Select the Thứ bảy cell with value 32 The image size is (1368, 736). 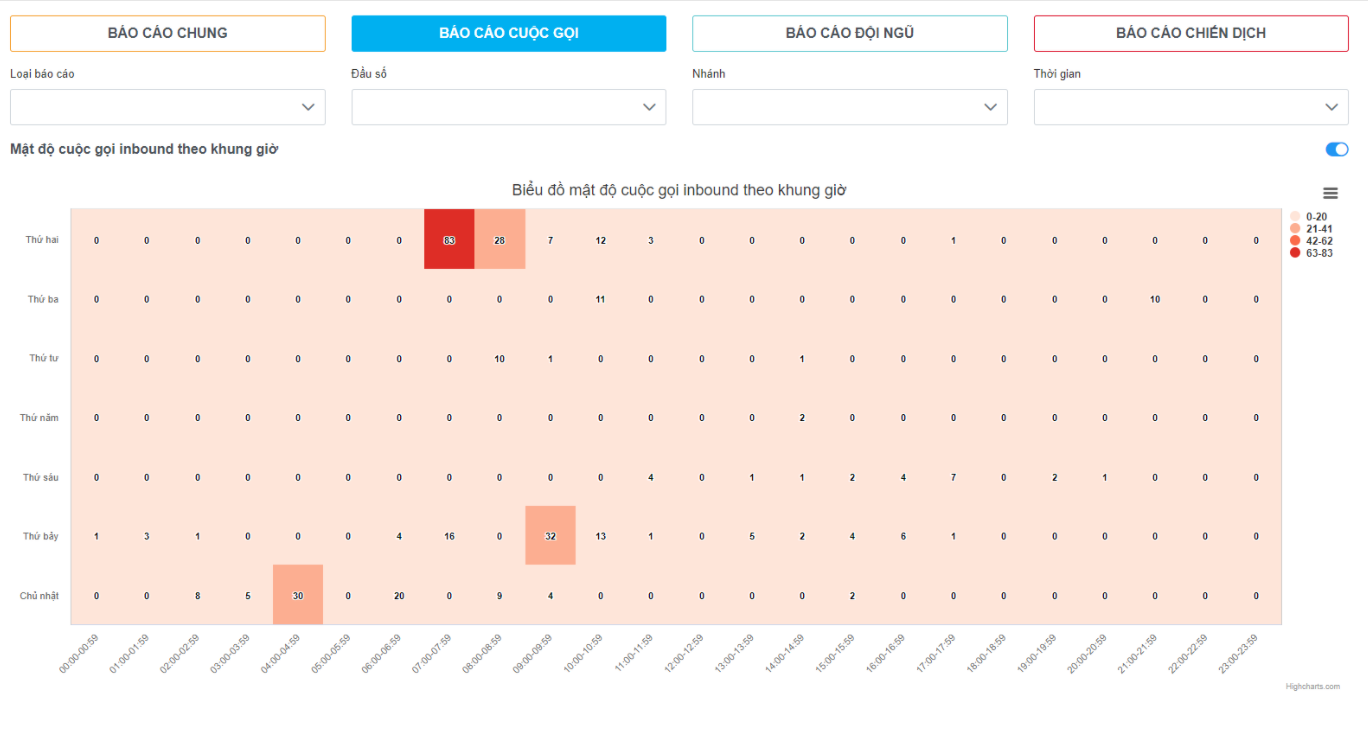coord(550,536)
